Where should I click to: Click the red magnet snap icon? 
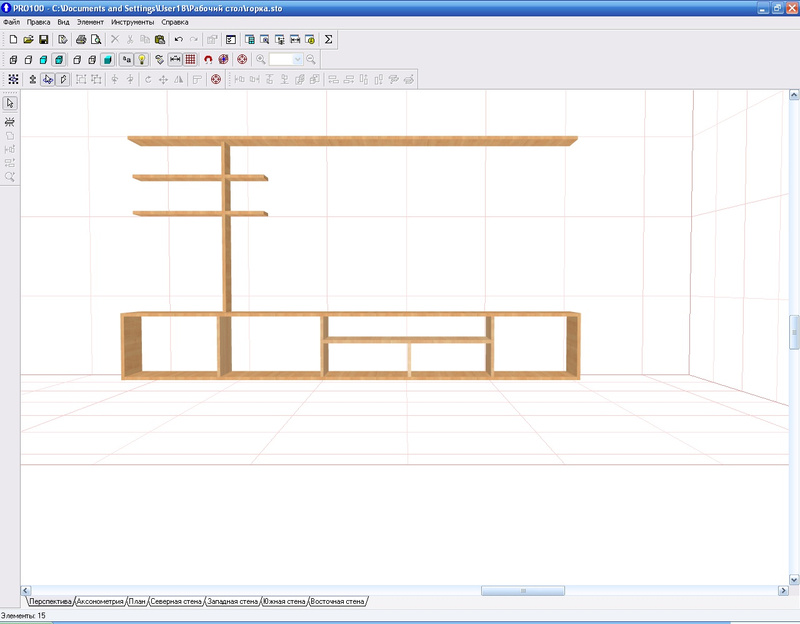pyautogui.click(x=208, y=60)
